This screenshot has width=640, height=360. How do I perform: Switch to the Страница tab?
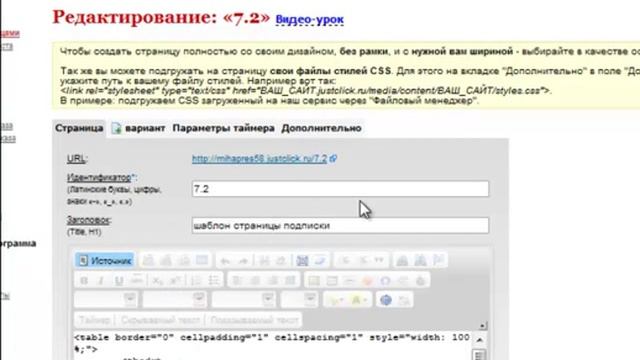coord(79,128)
